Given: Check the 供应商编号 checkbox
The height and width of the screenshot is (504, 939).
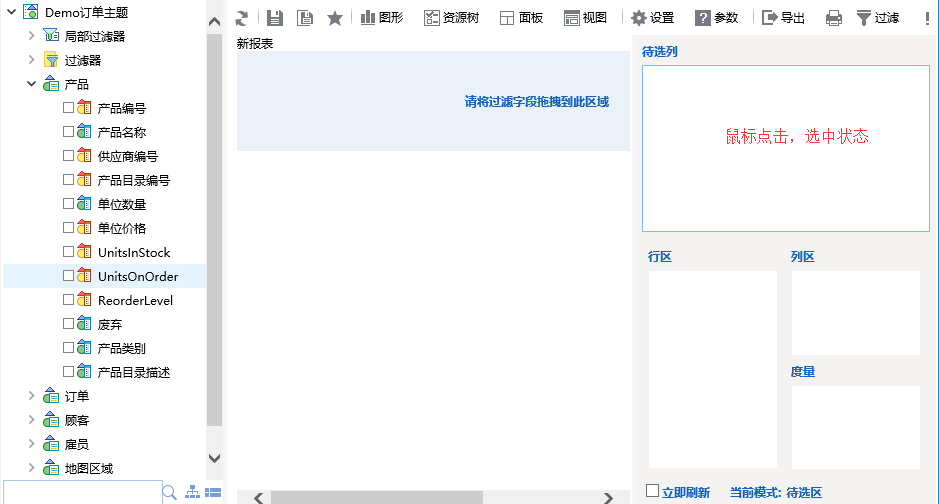Looking at the screenshot, I should (68, 155).
